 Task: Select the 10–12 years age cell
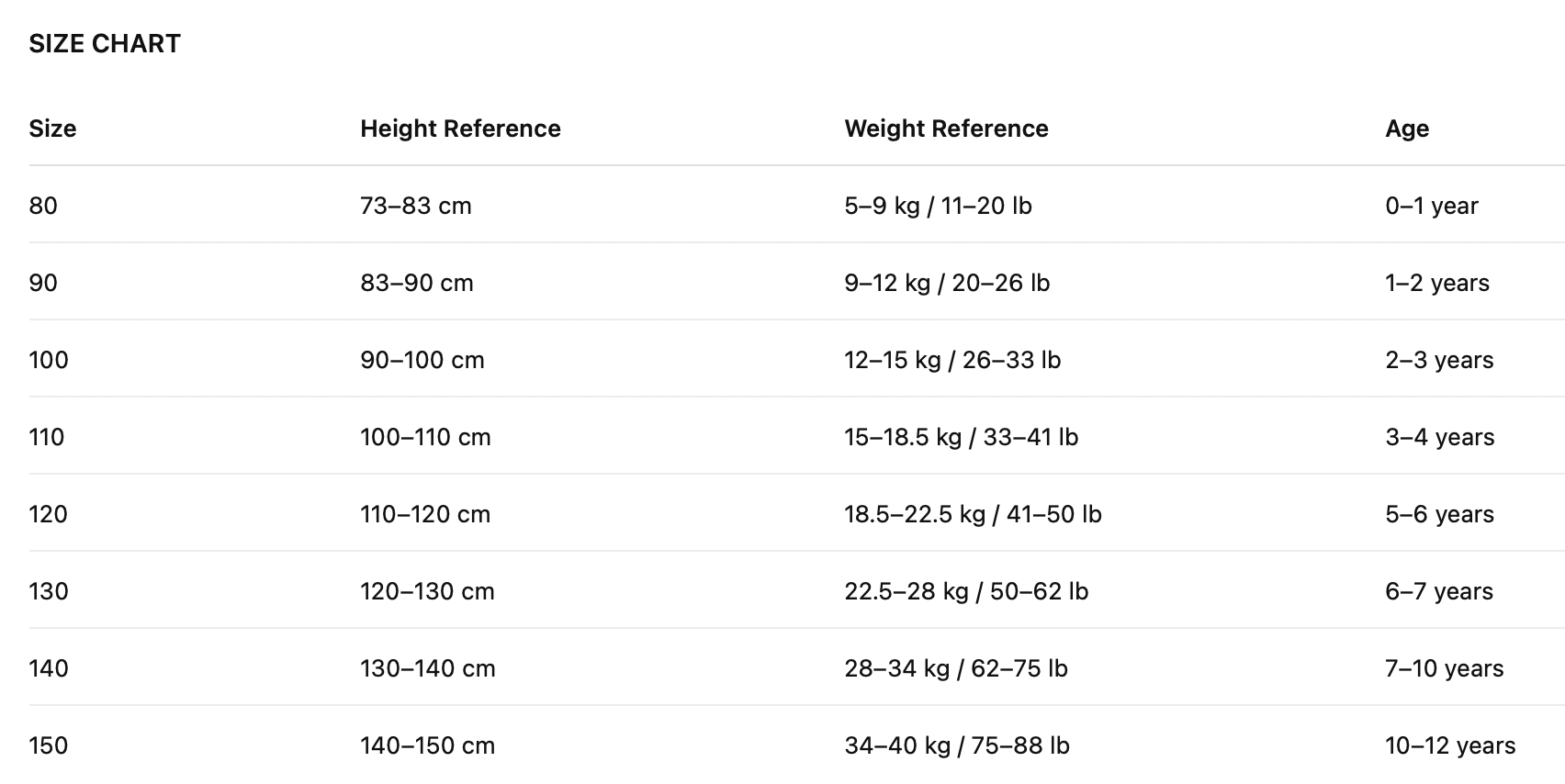(x=1449, y=745)
